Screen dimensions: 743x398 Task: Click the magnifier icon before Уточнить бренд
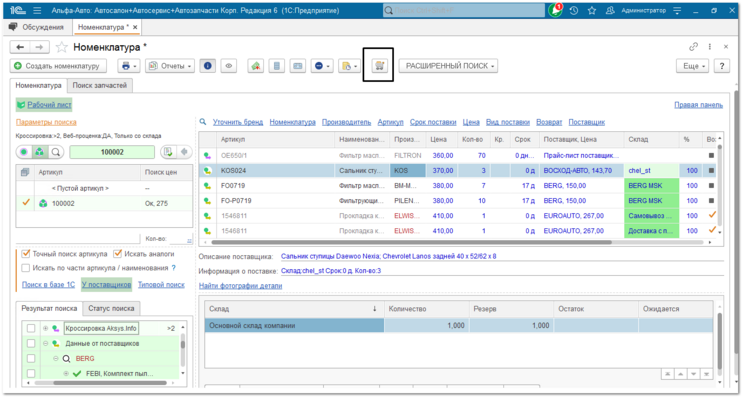(x=203, y=122)
